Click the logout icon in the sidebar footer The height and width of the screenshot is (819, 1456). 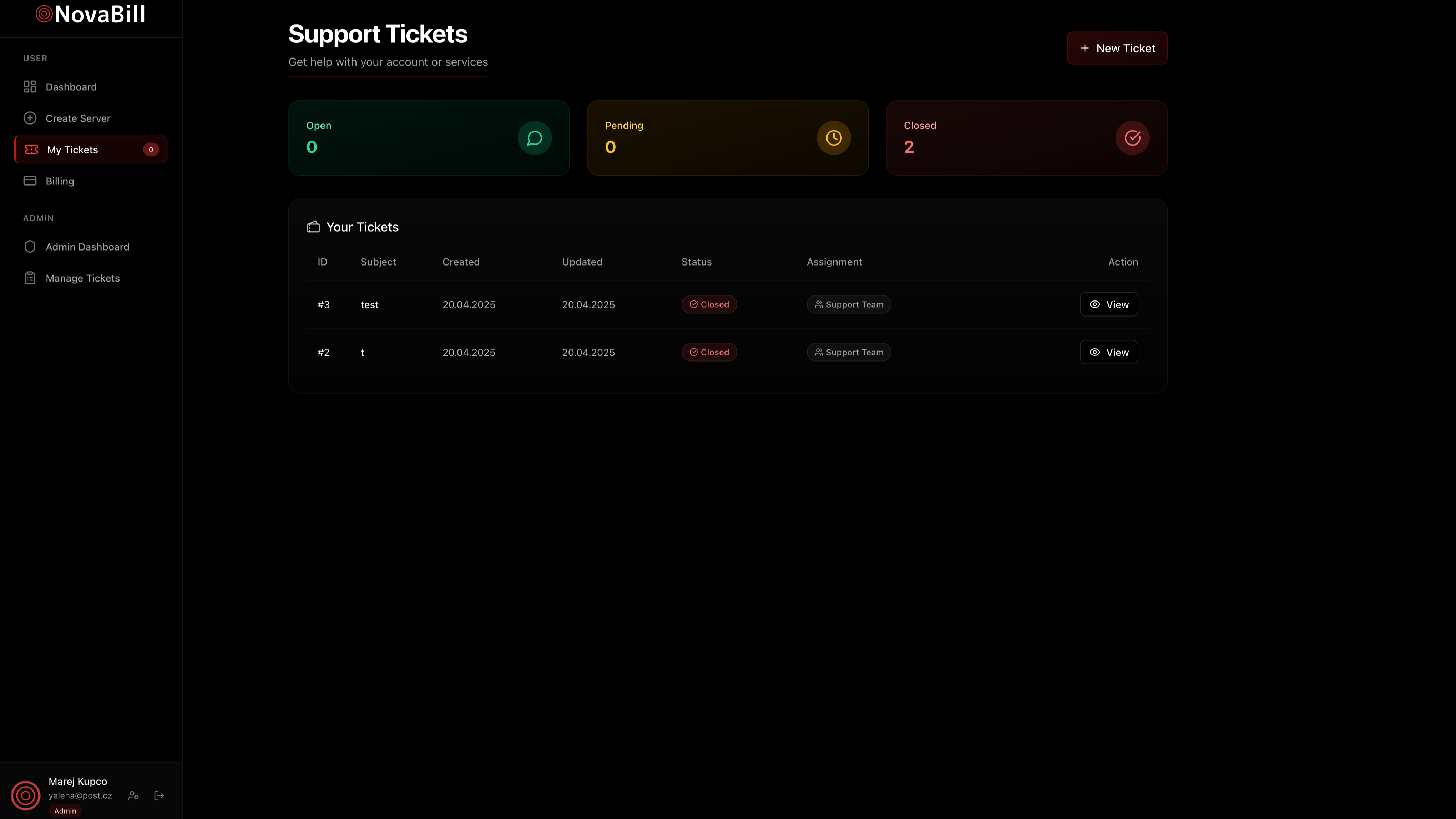(x=160, y=795)
